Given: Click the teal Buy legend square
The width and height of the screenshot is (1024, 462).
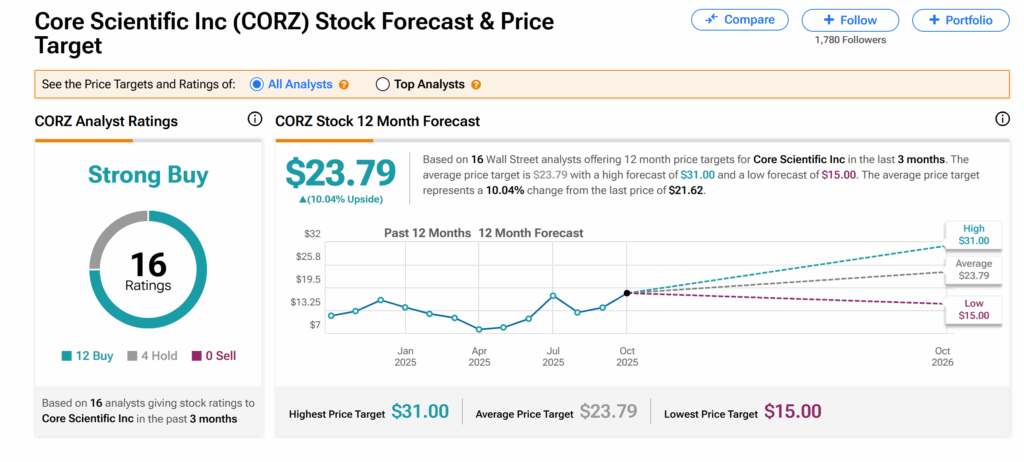Looking at the screenshot, I should point(66,356).
